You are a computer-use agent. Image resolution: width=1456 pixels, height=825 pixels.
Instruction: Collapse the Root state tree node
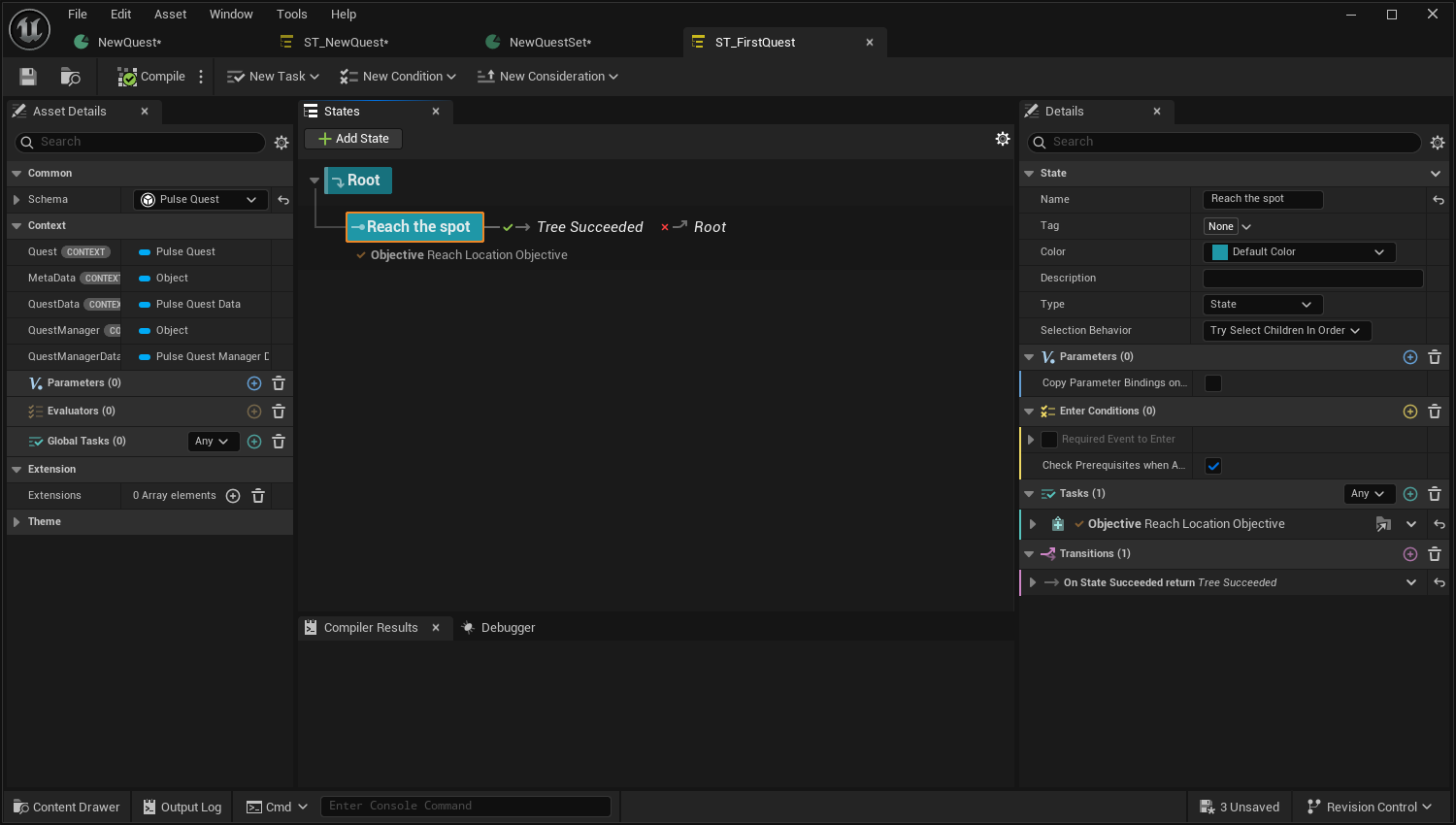pos(314,181)
